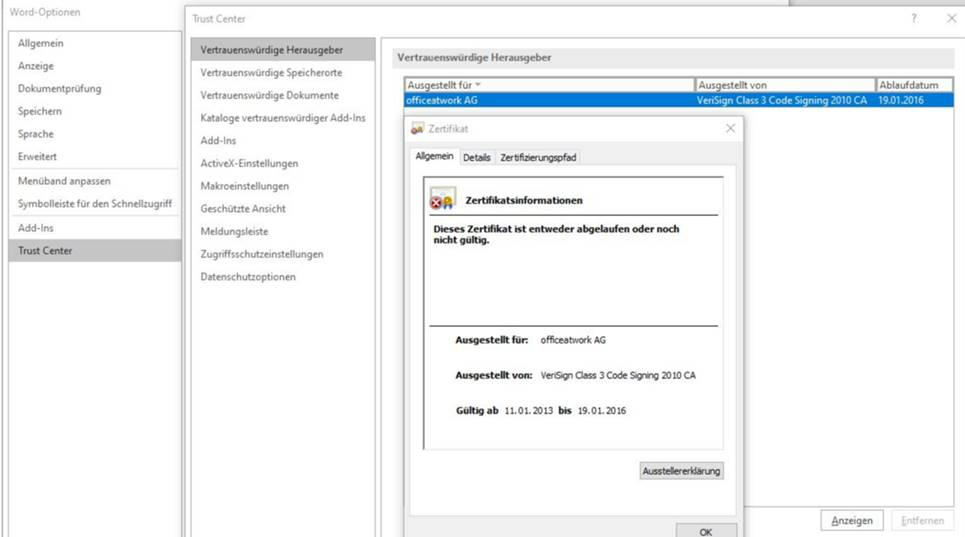This screenshot has height=537, width=965.
Task: Click the invalid certificate warning icon
Action: (x=442, y=199)
